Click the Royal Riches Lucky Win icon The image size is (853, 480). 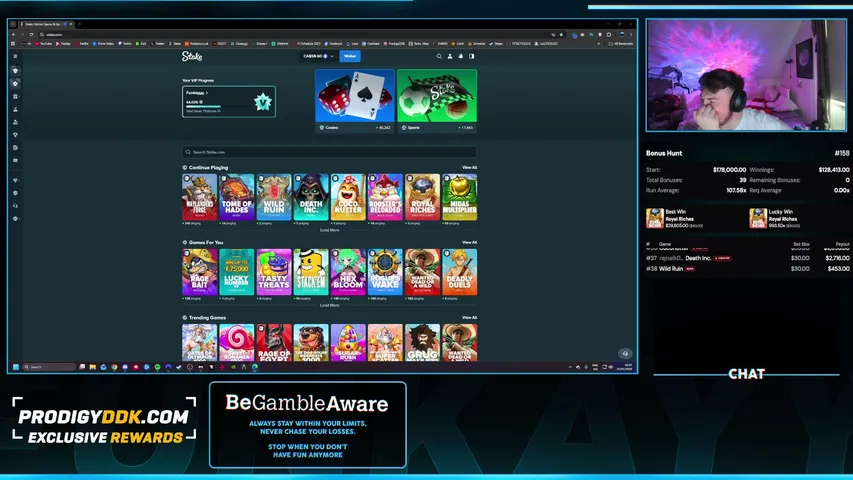click(x=758, y=218)
